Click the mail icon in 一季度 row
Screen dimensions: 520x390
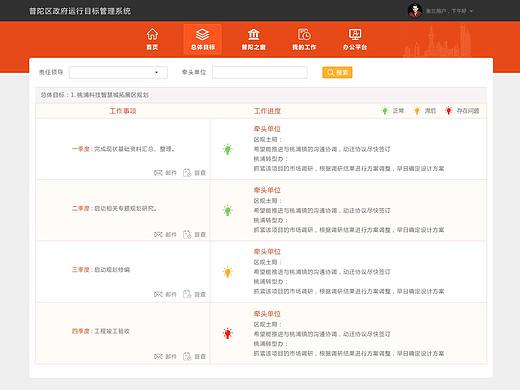click(x=158, y=173)
